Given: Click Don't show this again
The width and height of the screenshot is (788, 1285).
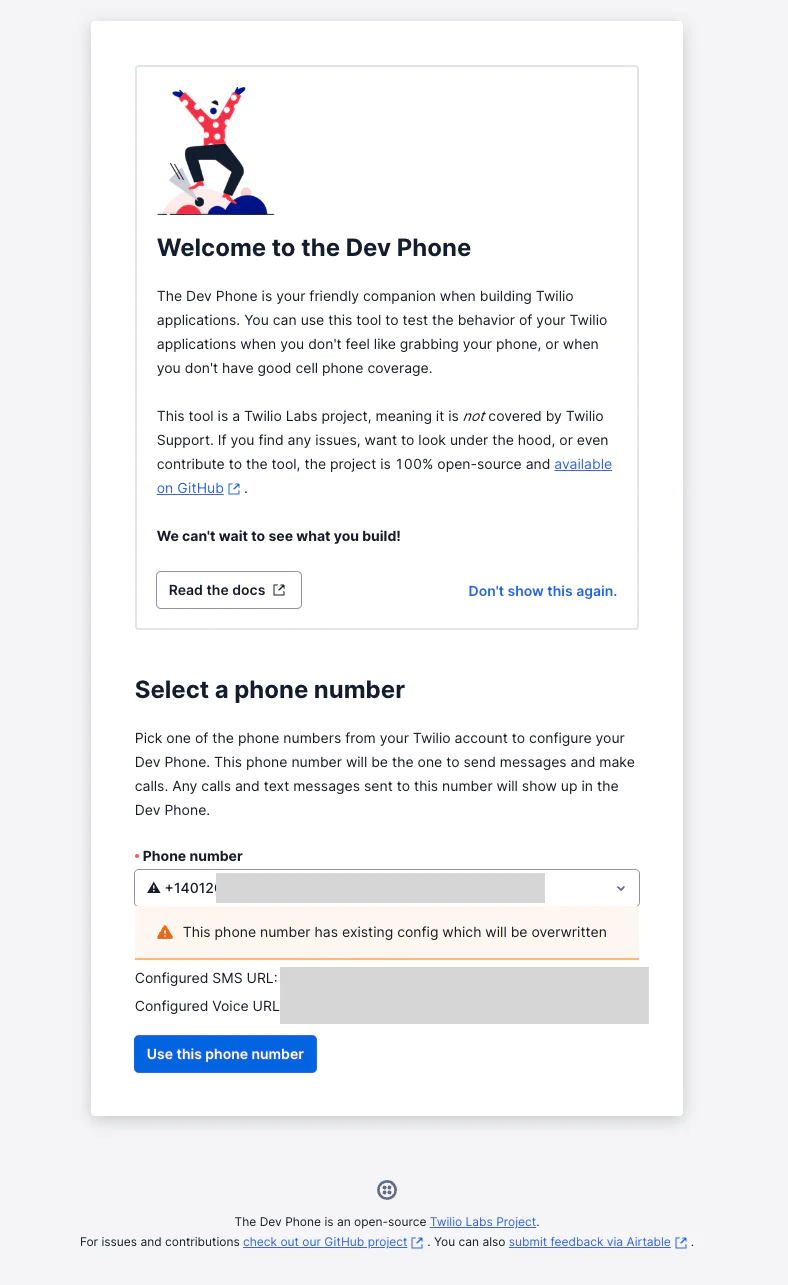Looking at the screenshot, I should pyautogui.click(x=542, y=591).
